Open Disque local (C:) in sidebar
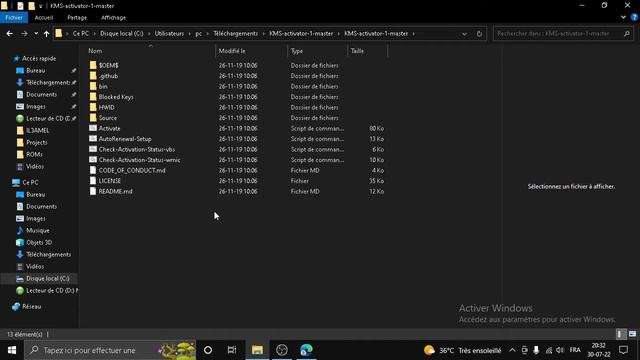Viewport: 640px width, 360px height. coord(47,278)
